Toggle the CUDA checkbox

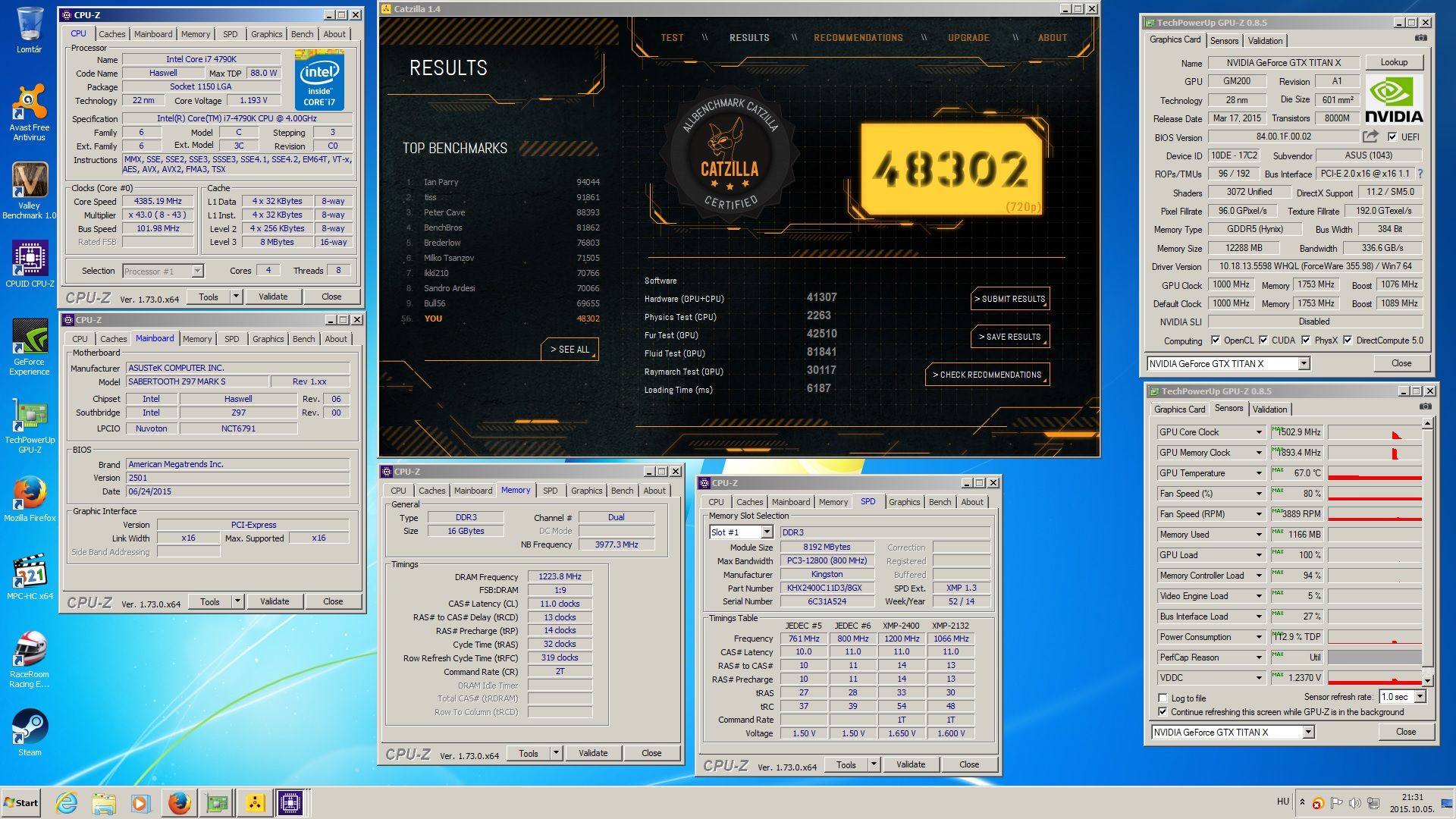click(x=1263, y=340)
